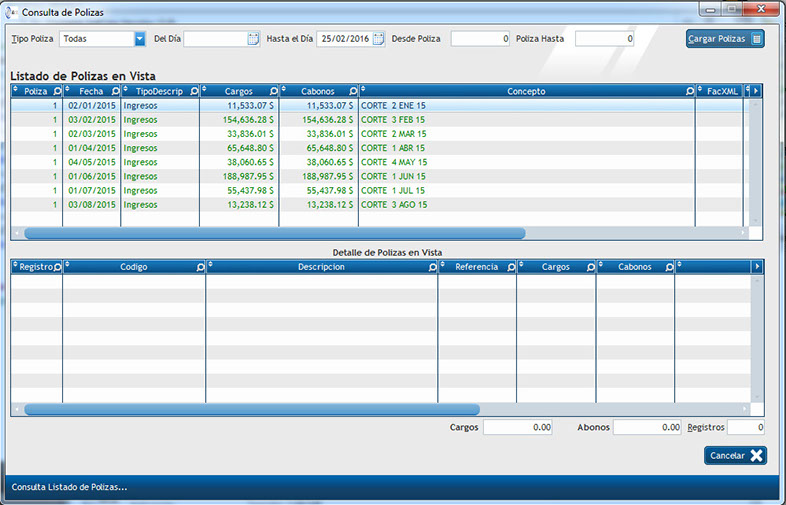This screenshot has width=786, height=505.
Task: Click search icon in Codigo column header
Action: click(x=200, y=267)
